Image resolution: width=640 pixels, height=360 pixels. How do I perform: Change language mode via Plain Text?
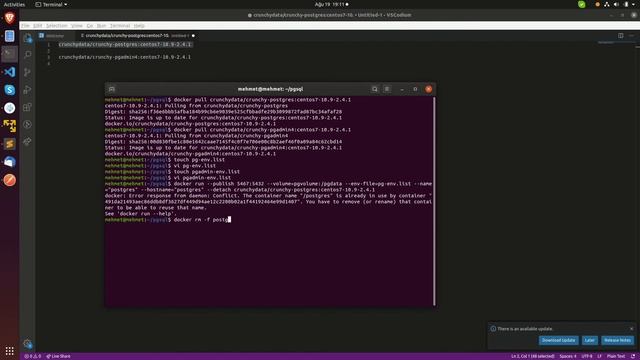(x=616, y=356)
